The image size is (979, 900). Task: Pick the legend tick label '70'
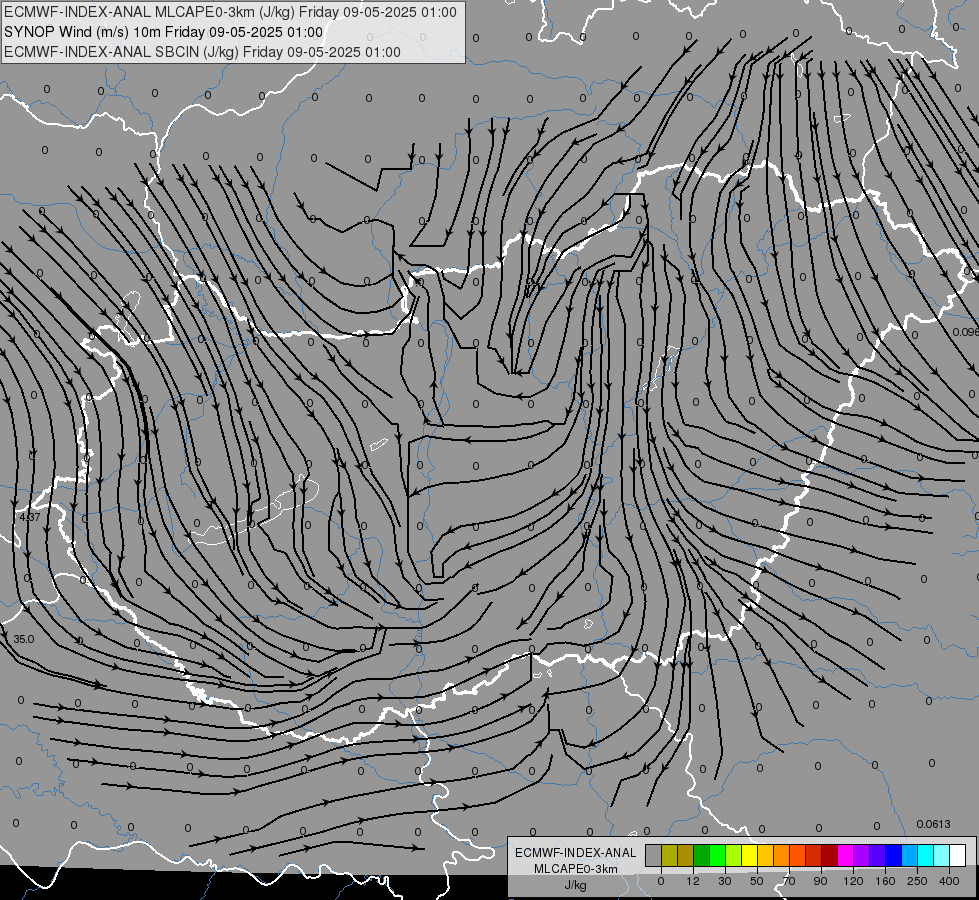coord(789,881)
